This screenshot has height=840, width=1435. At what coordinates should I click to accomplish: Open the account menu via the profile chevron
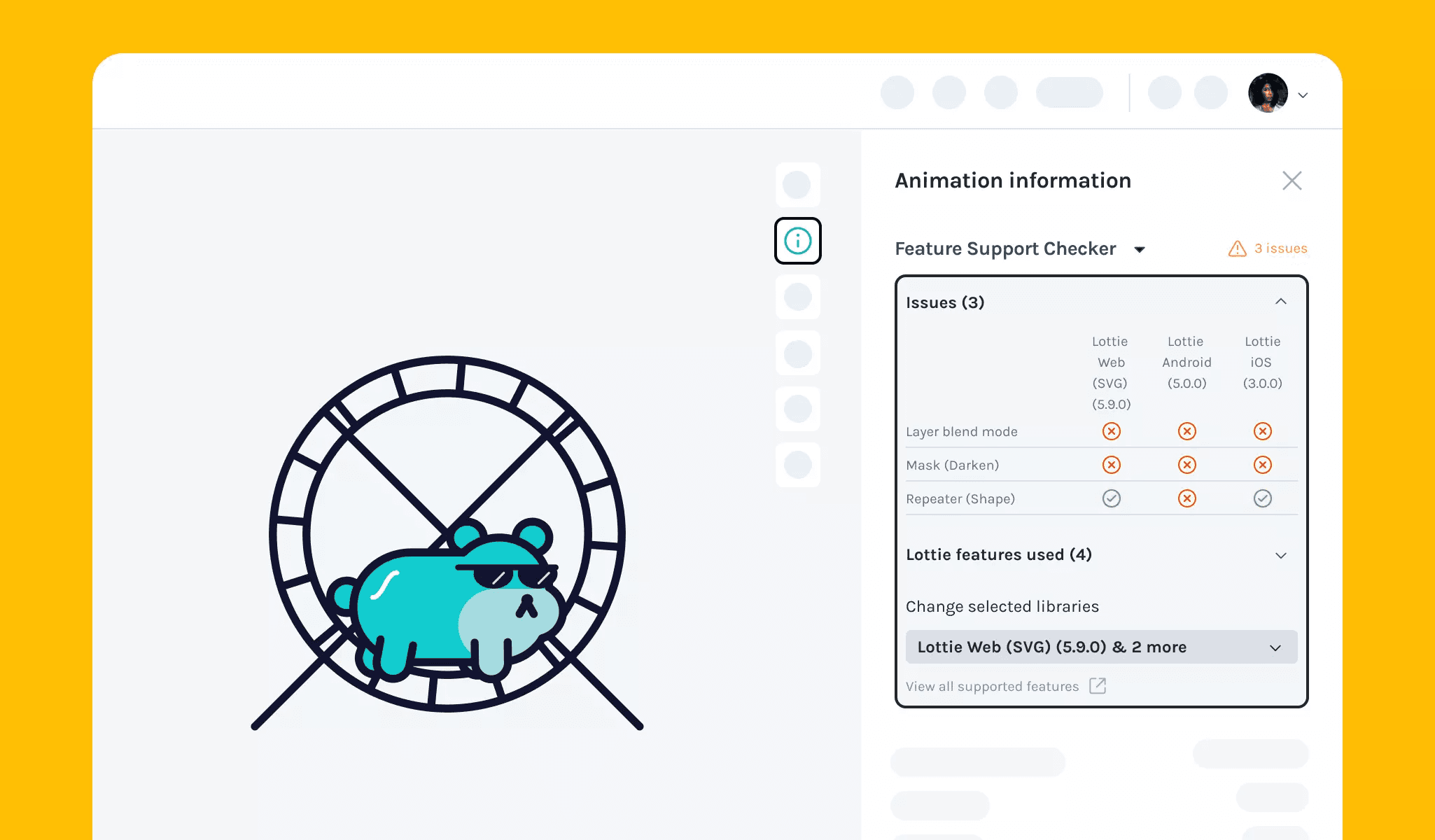coord(1303,94)
